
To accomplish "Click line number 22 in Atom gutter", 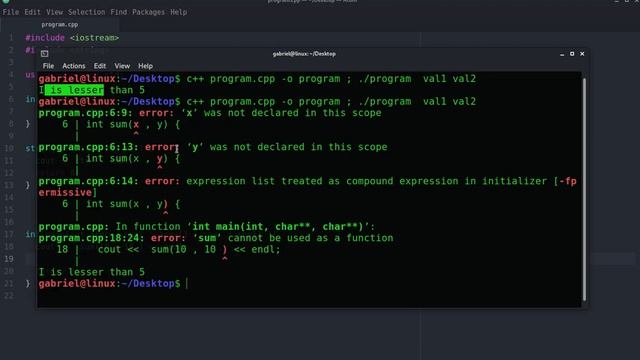I will pos(9,296).
